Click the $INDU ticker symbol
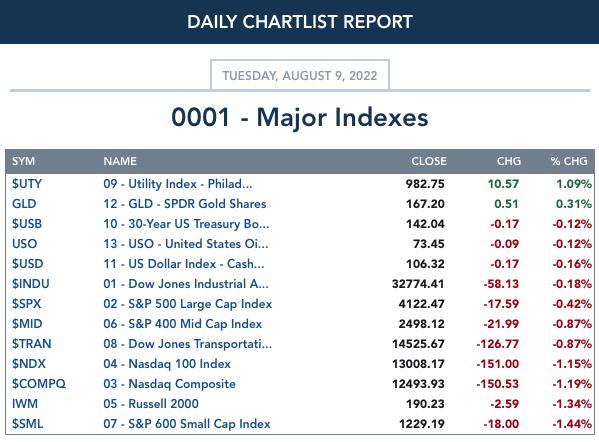 (x=31, y=283)
